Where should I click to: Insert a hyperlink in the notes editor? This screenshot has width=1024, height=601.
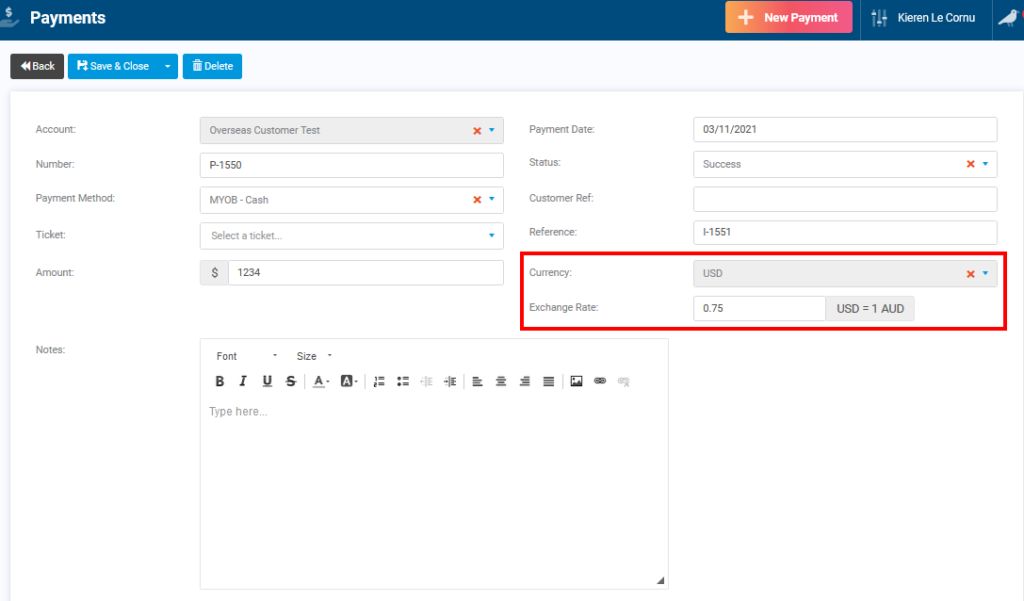601,381
